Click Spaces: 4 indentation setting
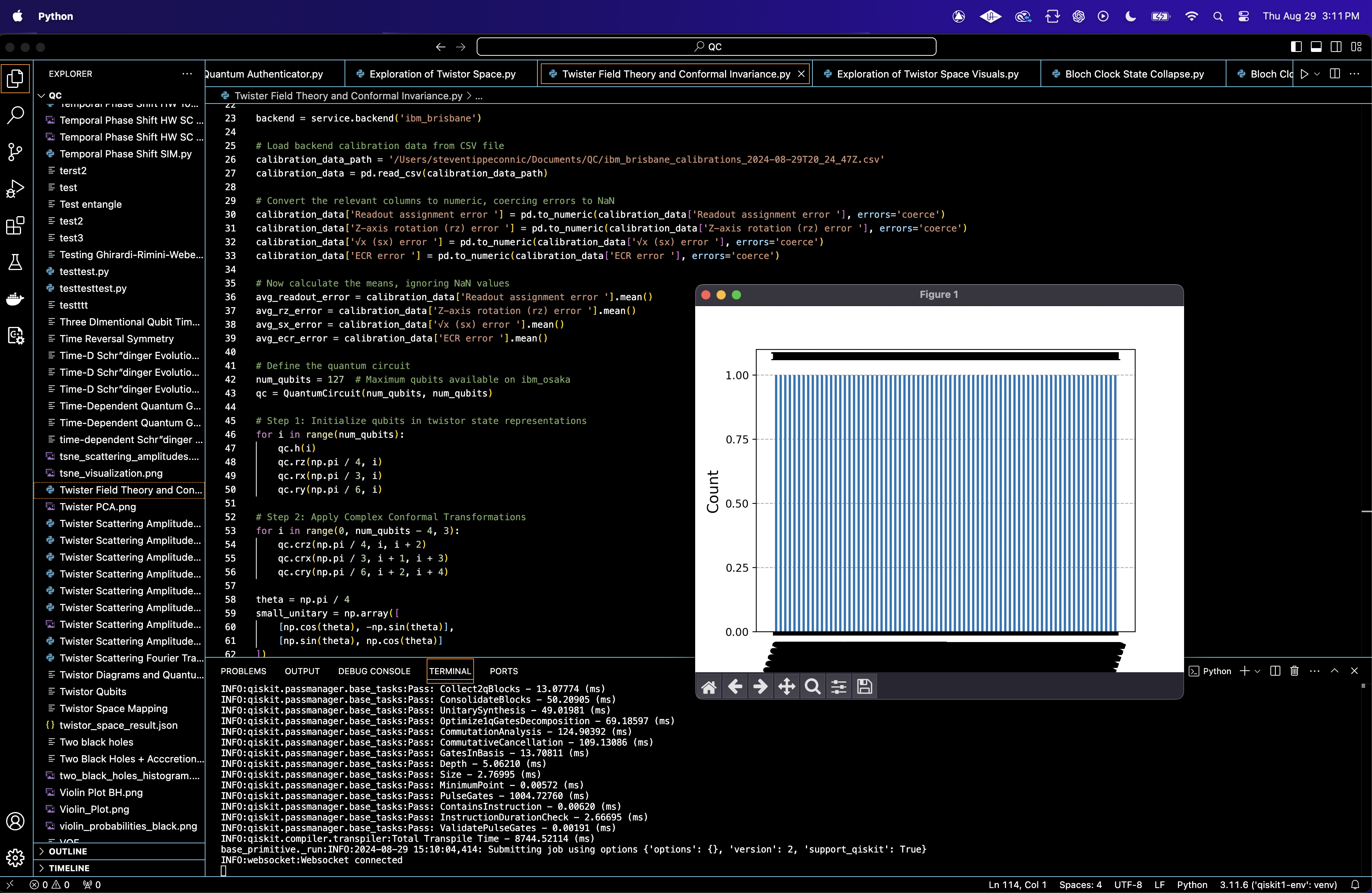Viewport: 1372px width, 893px height. pyautogui.click(x=1080, y=885)
